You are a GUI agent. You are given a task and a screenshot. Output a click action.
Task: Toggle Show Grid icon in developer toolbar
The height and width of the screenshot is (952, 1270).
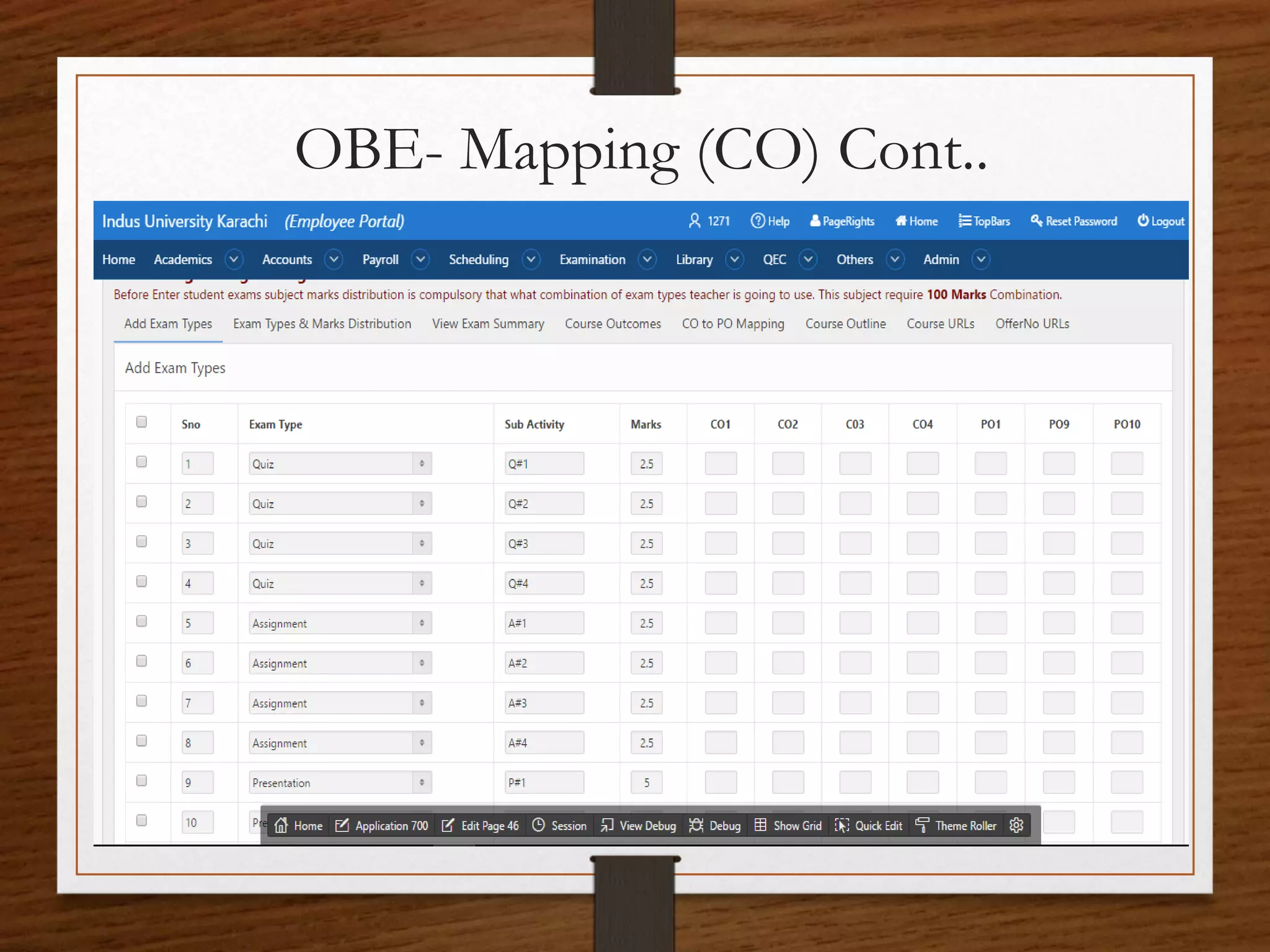click(760, 825)
